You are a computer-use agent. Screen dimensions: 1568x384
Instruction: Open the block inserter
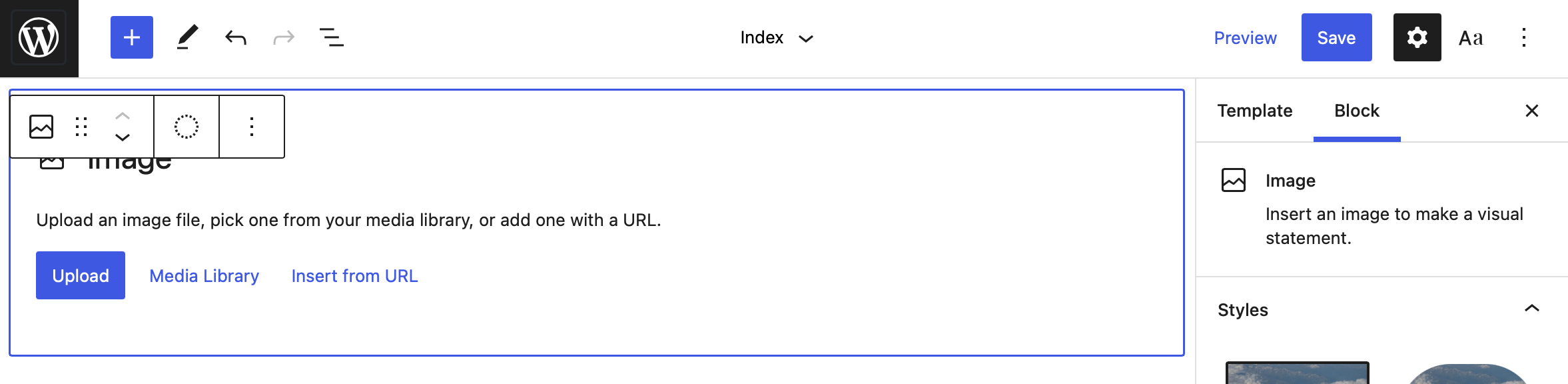coord(131,37)
